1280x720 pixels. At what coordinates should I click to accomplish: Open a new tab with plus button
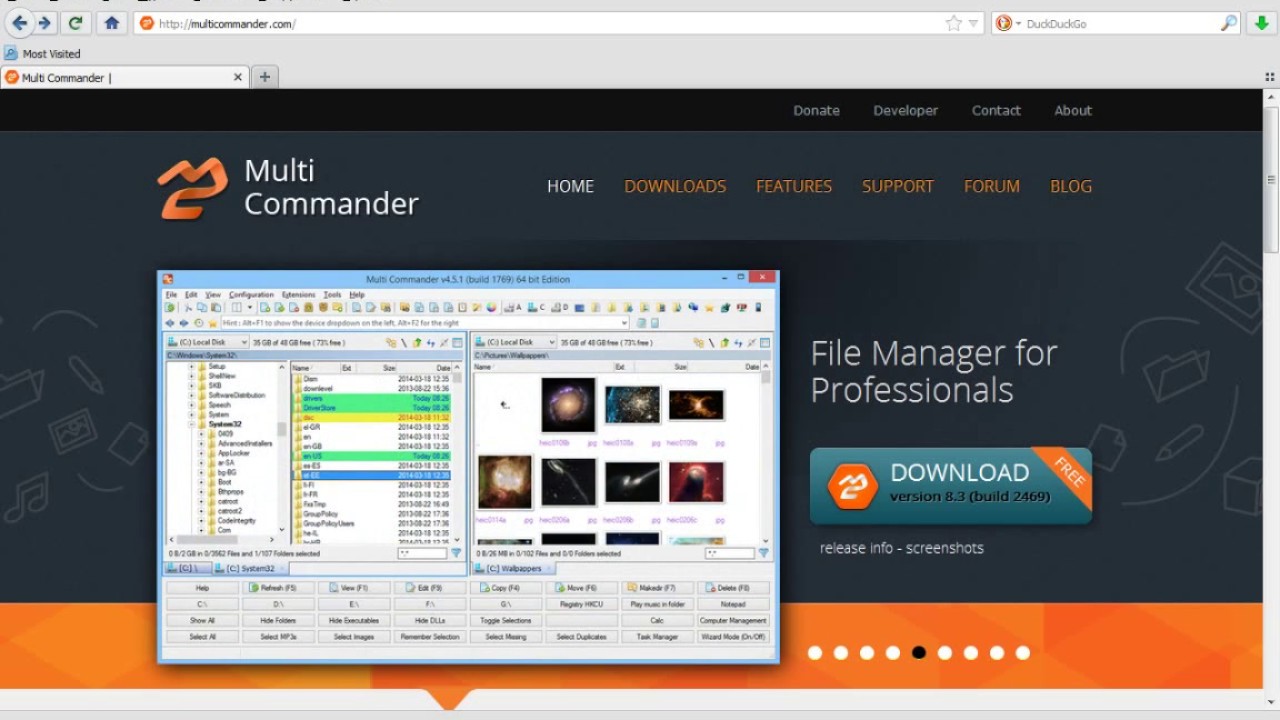[x=264, y=77]
